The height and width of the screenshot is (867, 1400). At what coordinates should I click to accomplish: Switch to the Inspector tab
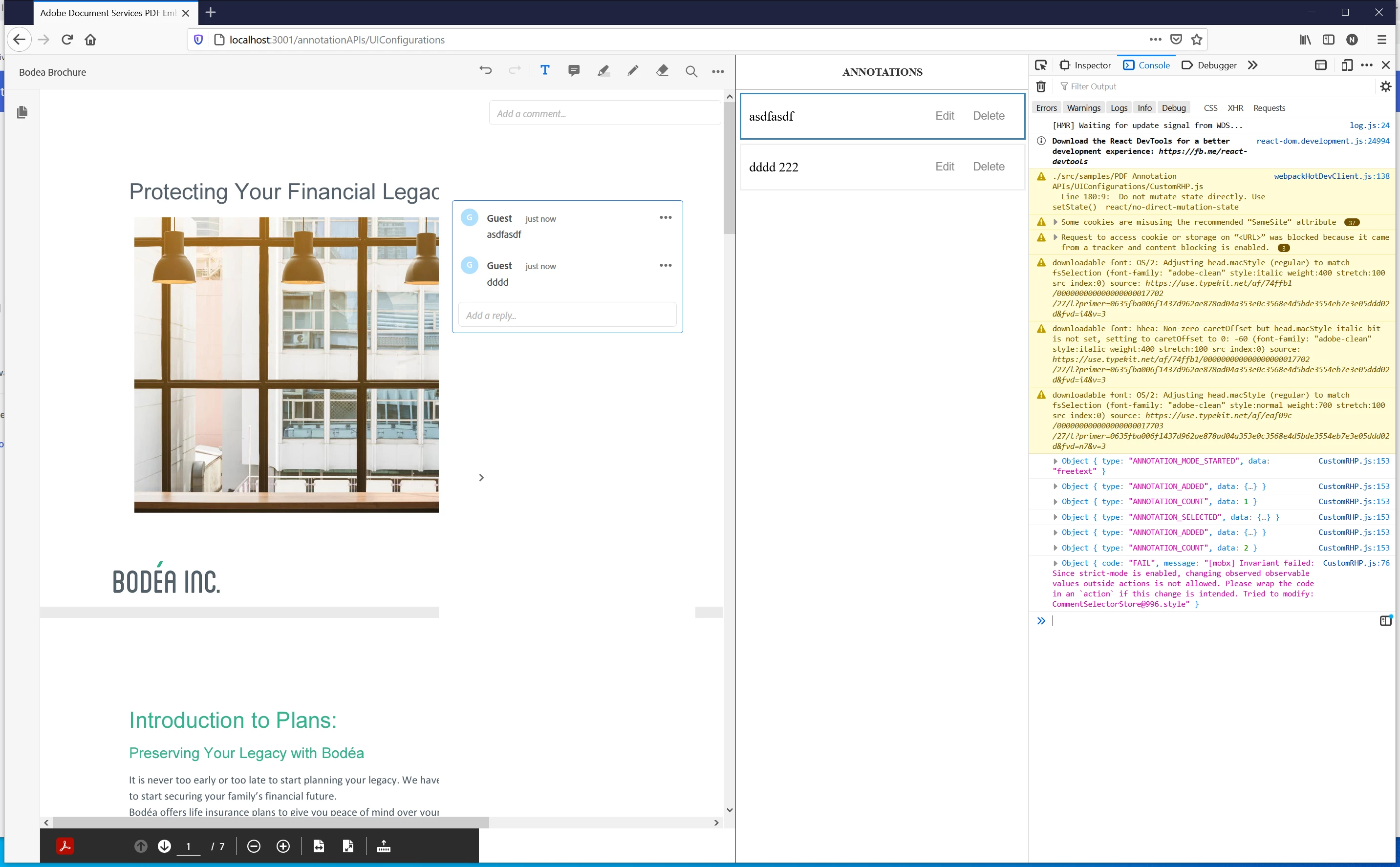point(1085,65)
